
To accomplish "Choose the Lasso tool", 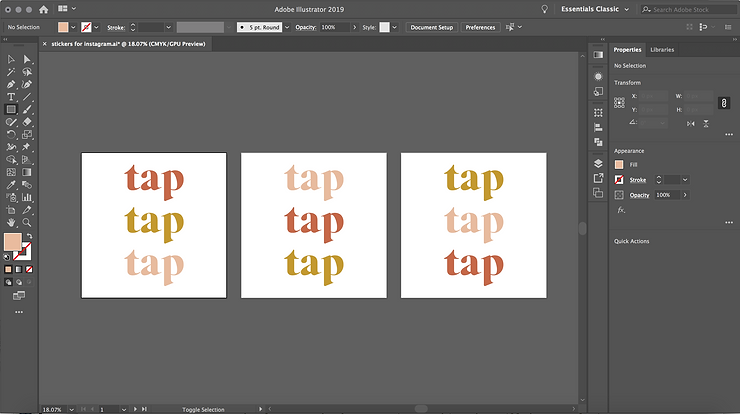I will coord(27,72).
